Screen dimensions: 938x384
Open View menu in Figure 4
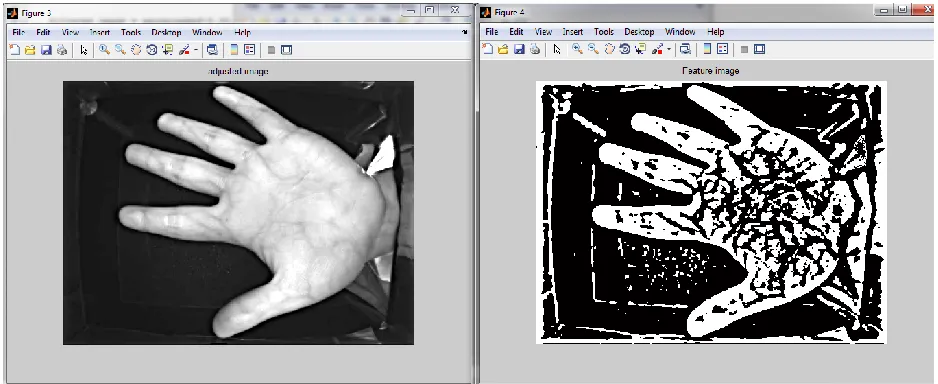point(543,32)
